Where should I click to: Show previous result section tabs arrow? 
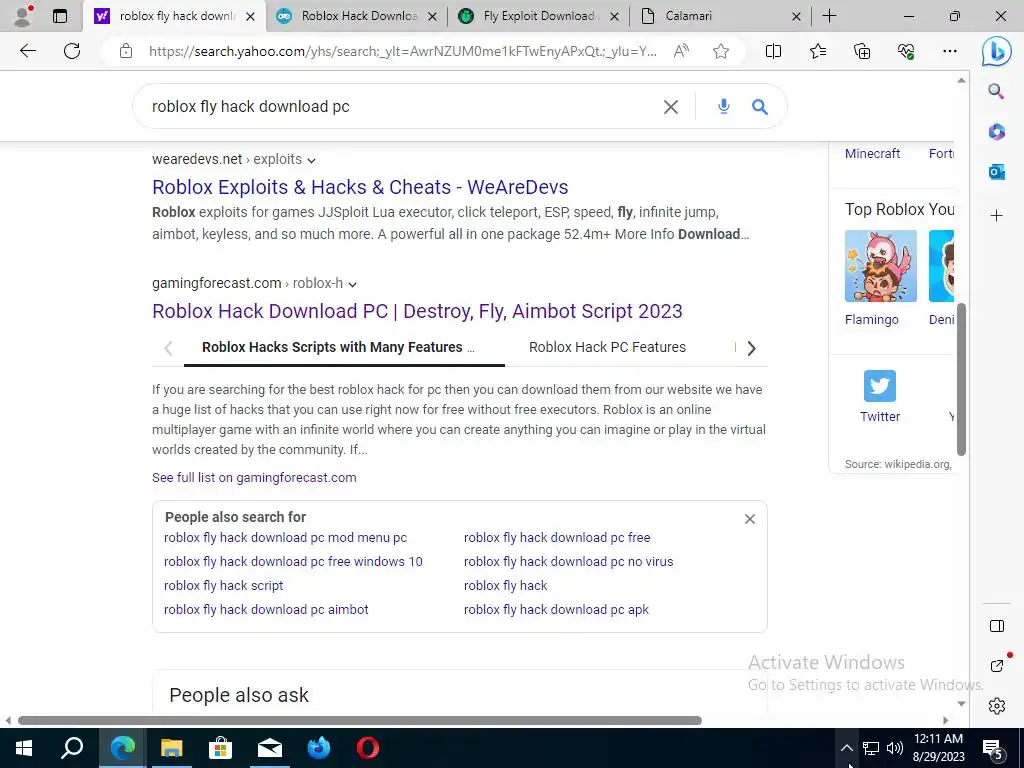168,348
